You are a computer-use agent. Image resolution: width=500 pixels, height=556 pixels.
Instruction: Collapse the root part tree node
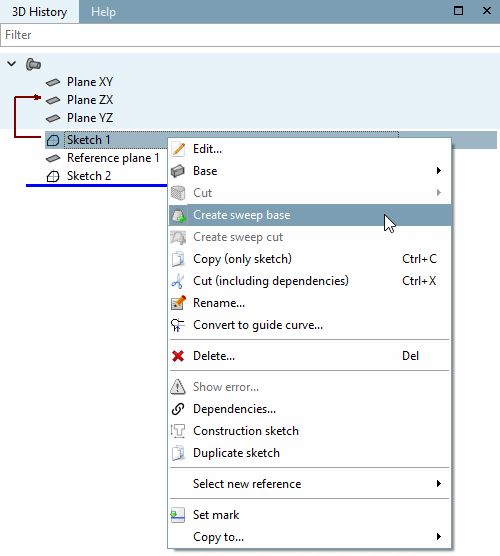tap(12, 64)
